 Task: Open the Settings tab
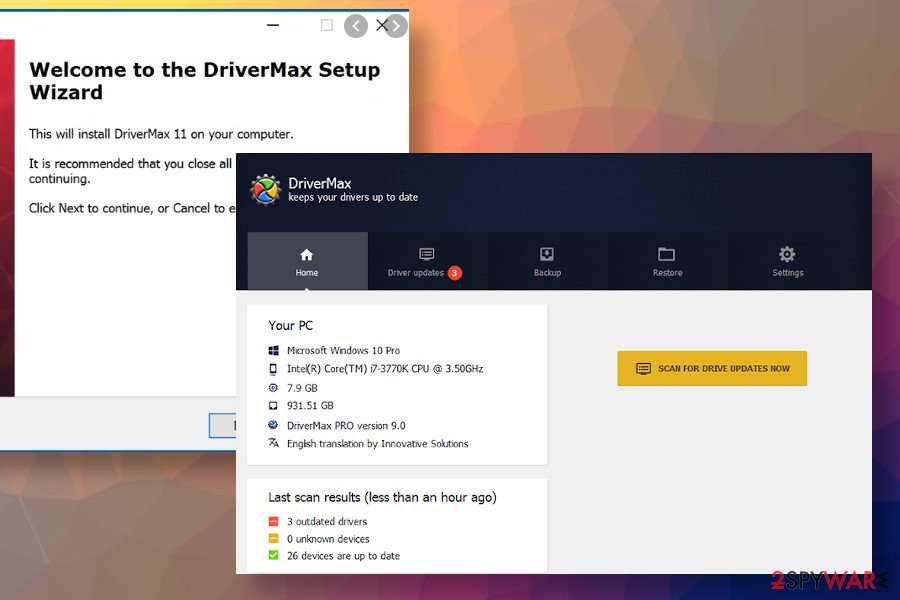coord(788,261)
